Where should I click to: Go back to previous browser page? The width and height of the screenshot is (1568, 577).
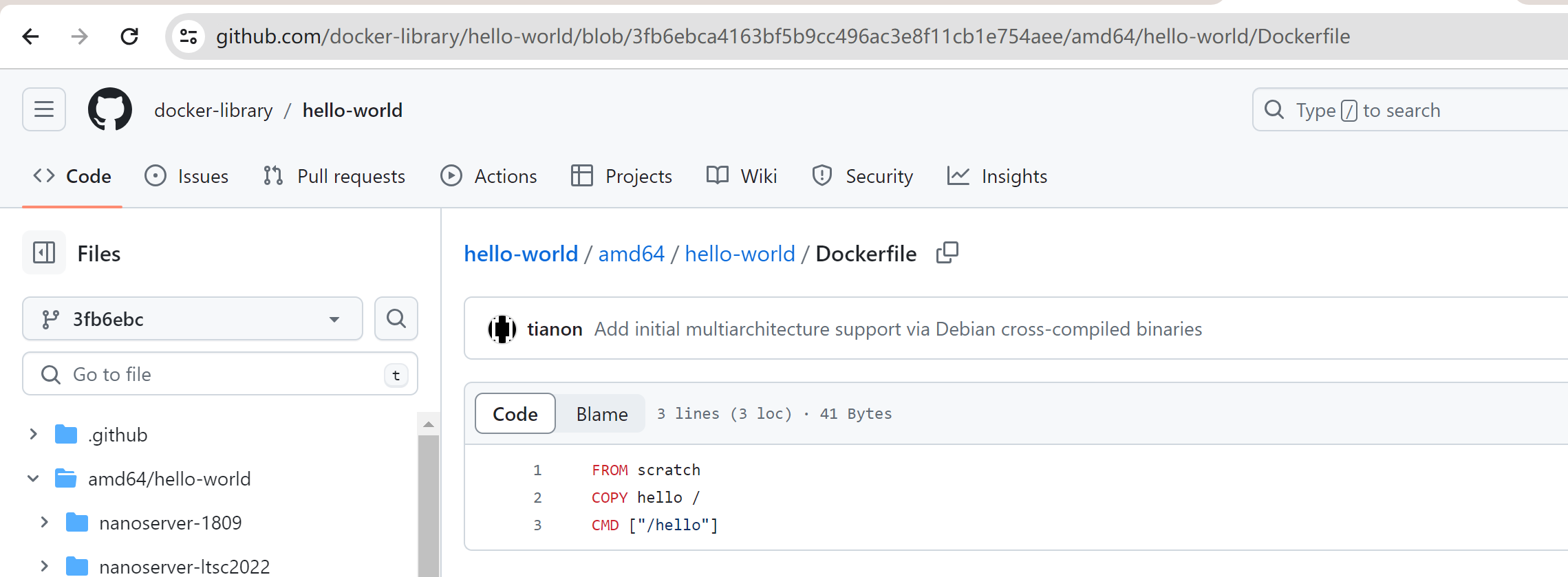[31, 36]
